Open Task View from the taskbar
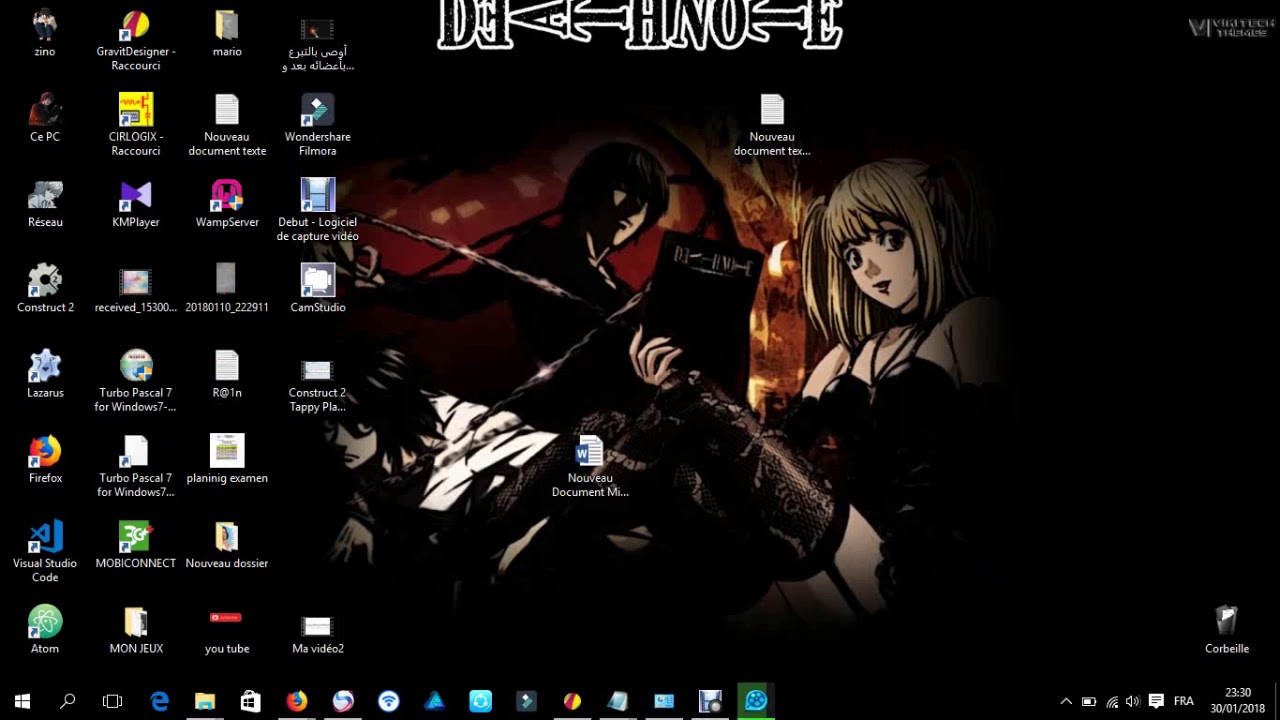Viewport: 1280px width, 720px height. (x=113, y=701)
